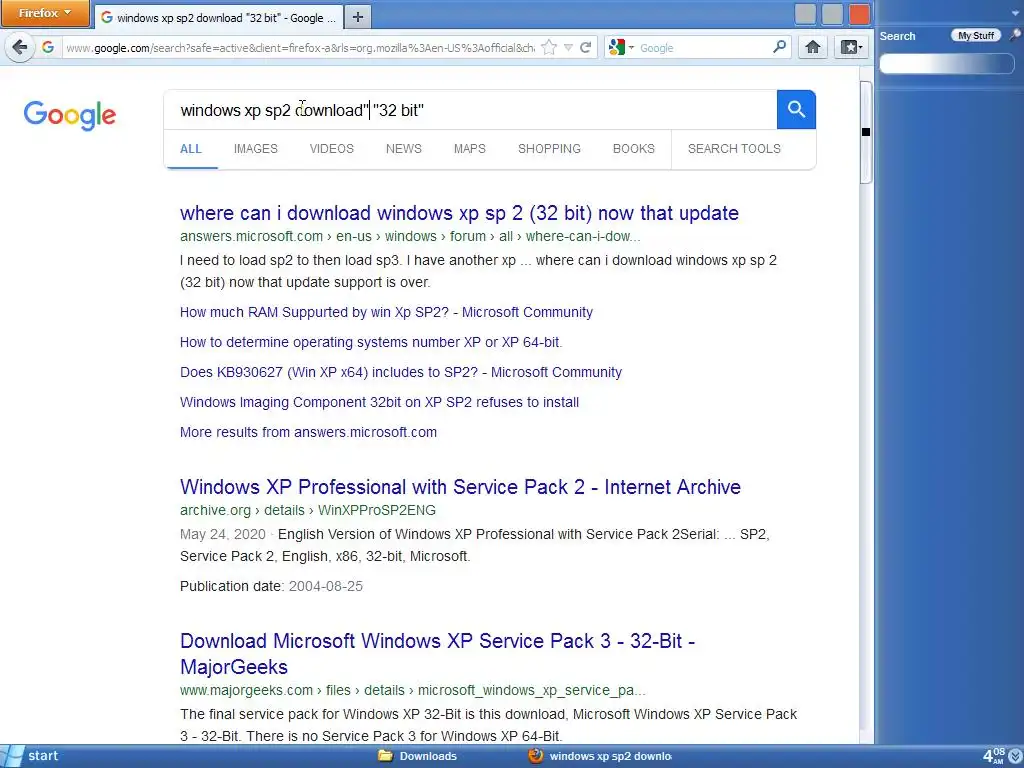This screenshot has width=1024, height=768.
Task: Open the Bookmarks menu button
Action: coord(851,47)
